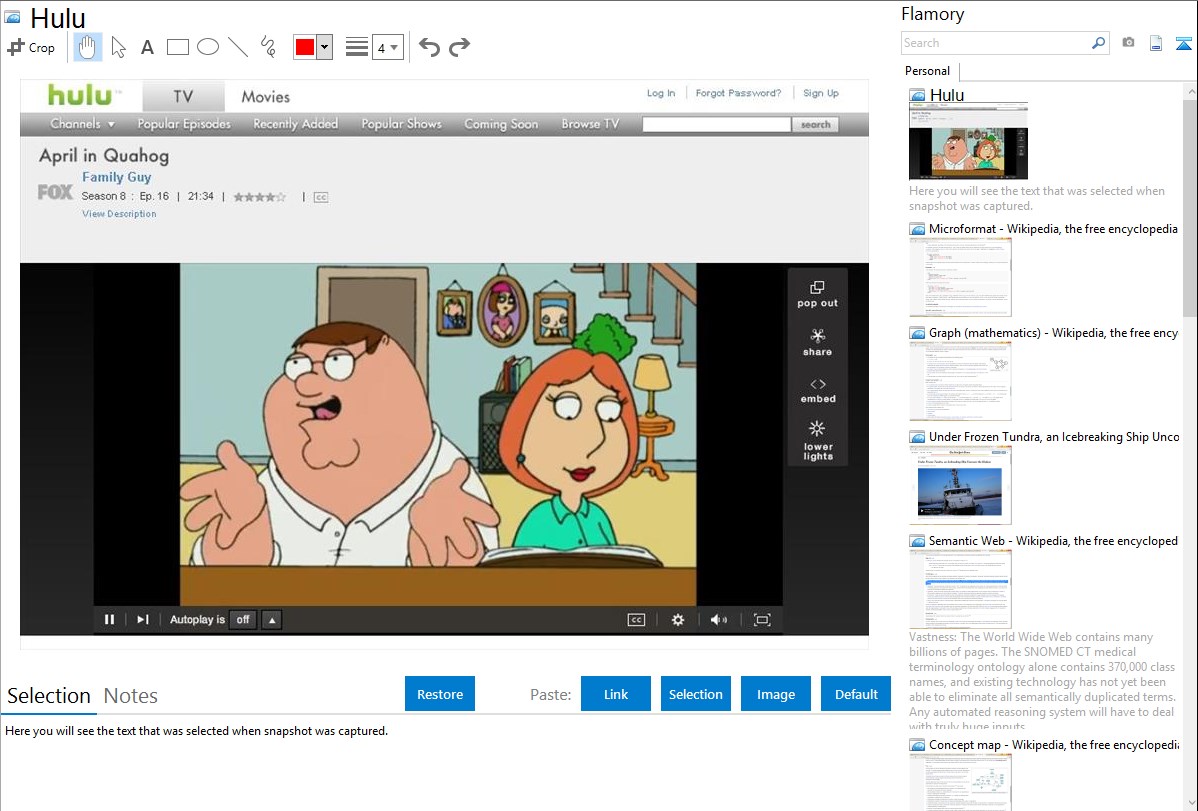The width and height of the screenshot is (1198, 811).
Task: Paste as Link button
Action: (616, 694)
